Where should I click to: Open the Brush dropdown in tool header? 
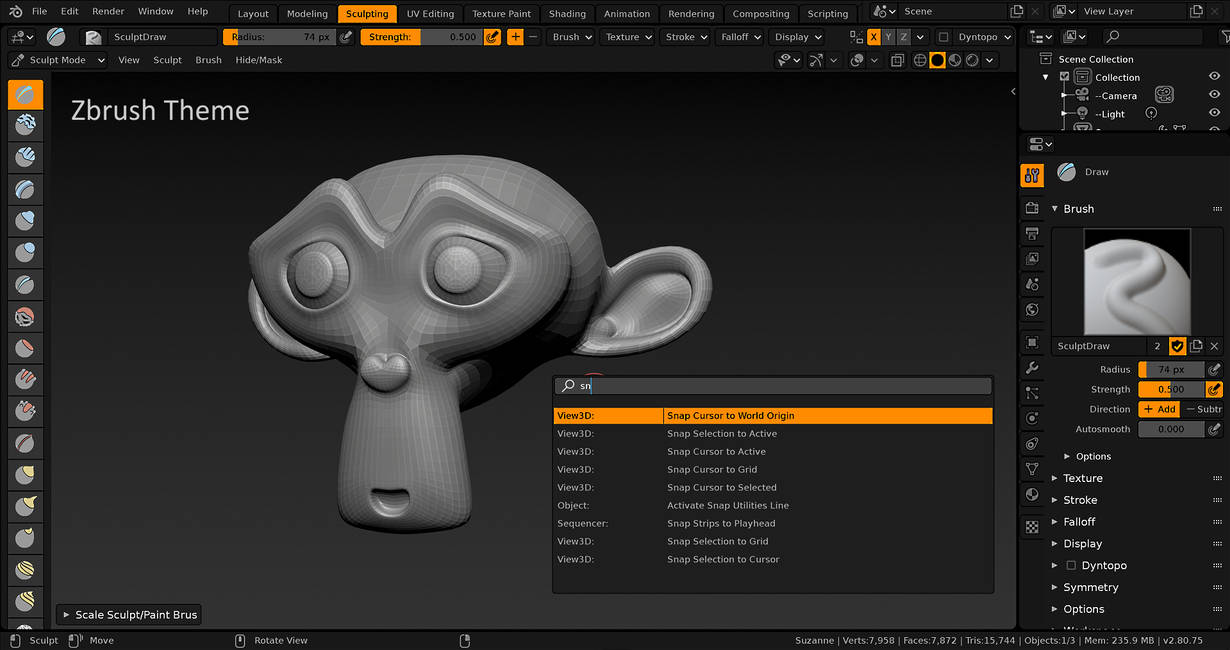[x=572, y=37]
